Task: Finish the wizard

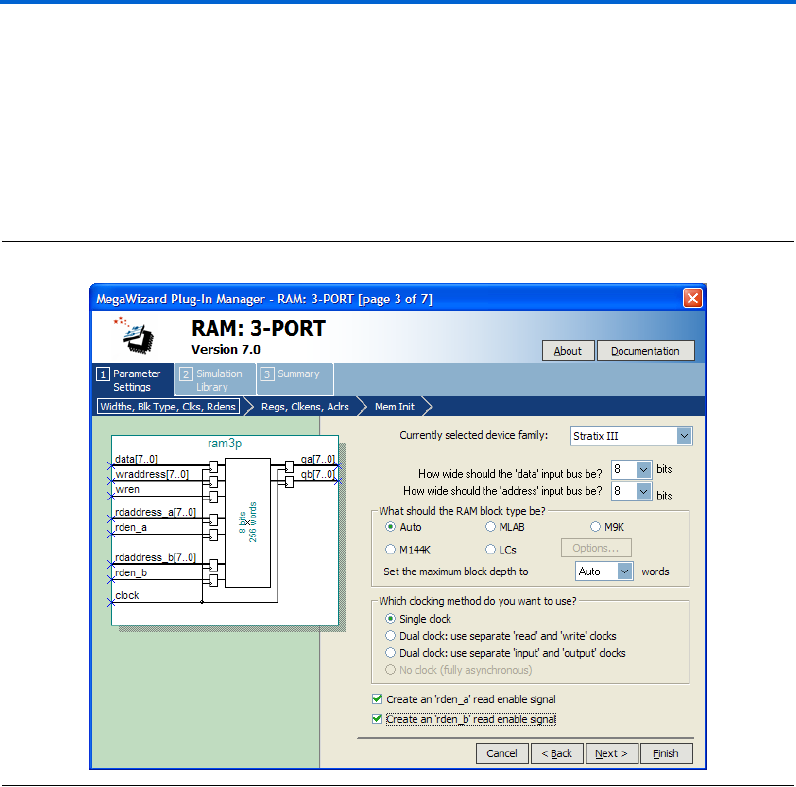Action: 666,753
